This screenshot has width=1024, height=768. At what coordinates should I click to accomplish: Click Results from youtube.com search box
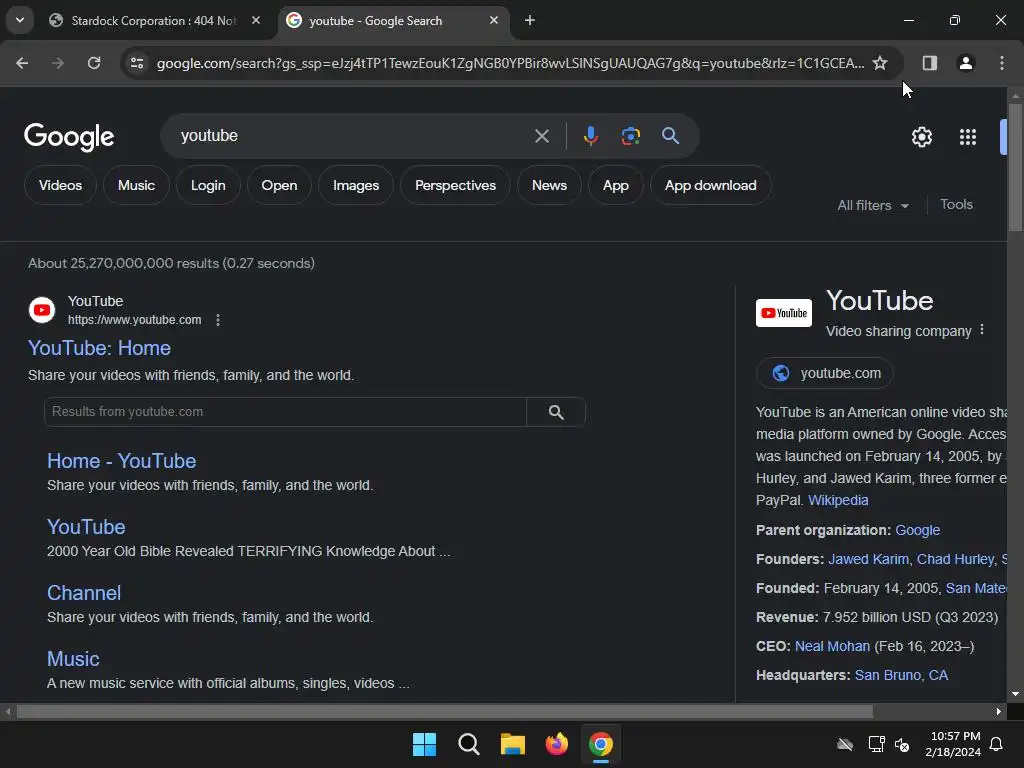(x=285, y=412)
